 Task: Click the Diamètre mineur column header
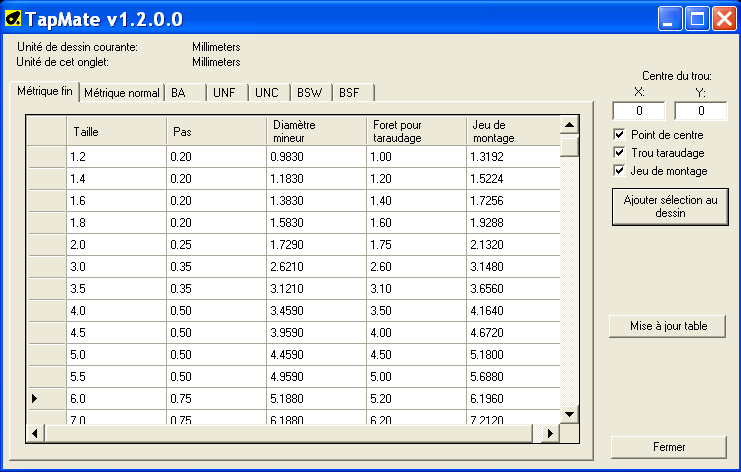point(316,131)
